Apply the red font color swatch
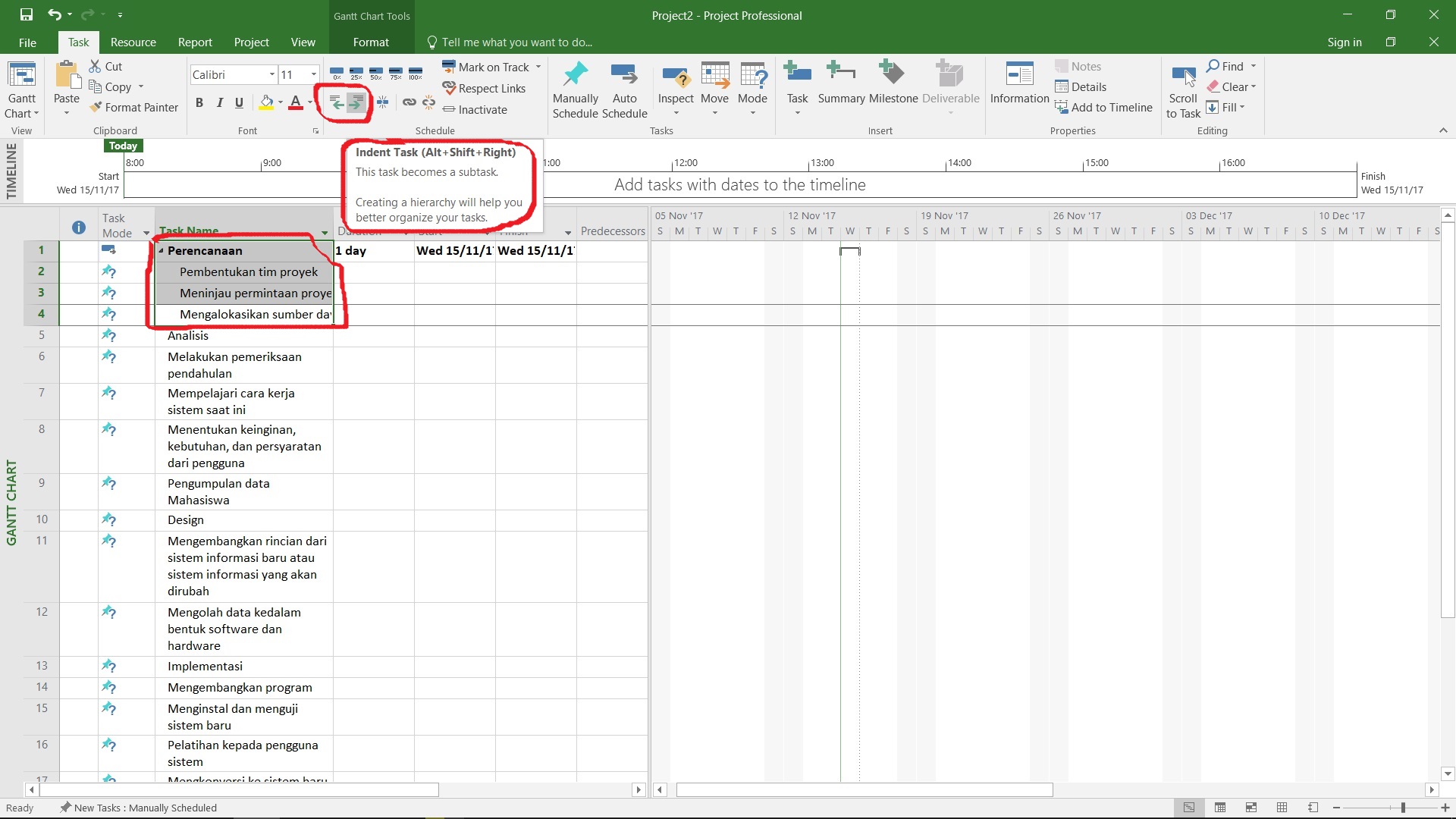This screenshot has width=1456, height=819. (296, 102)
